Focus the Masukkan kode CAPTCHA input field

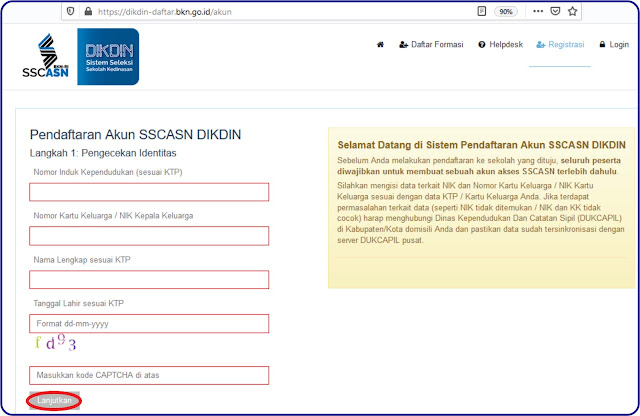tap(149, 375)
